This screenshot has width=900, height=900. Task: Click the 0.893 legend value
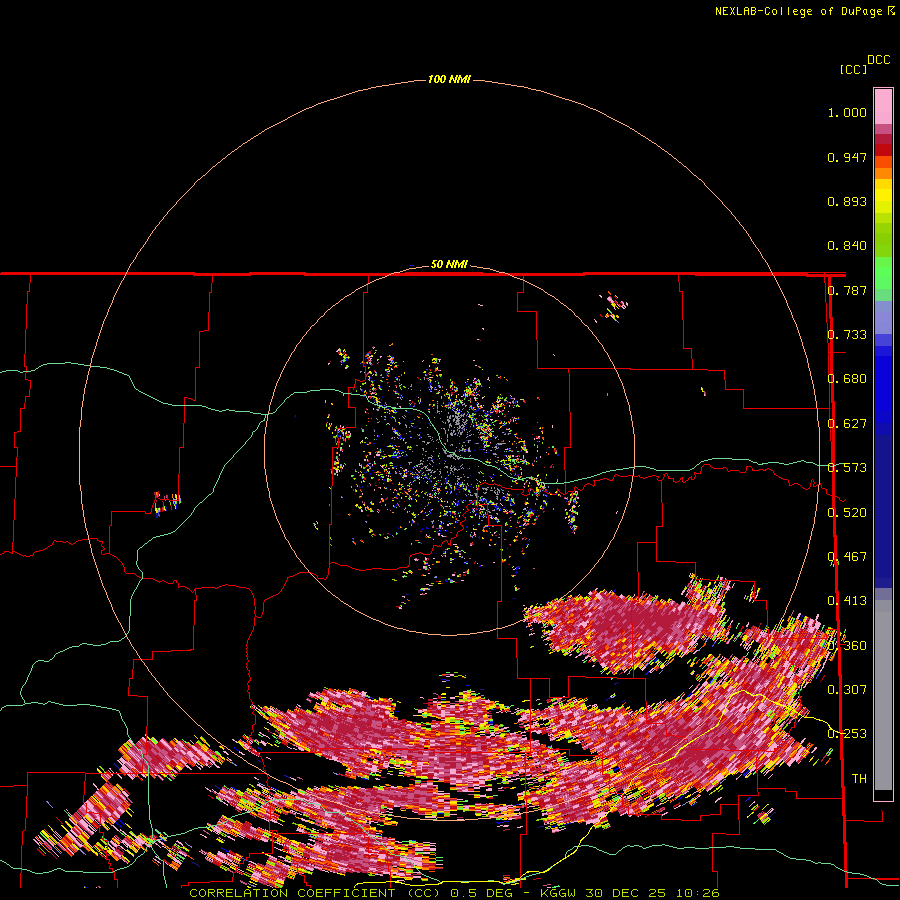click(847, 201)
